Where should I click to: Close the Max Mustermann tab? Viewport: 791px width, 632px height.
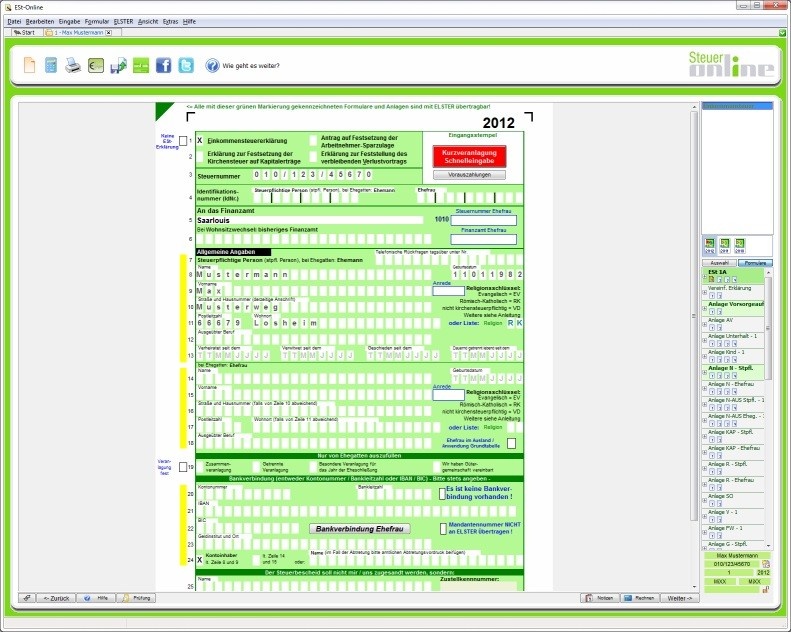108,32
